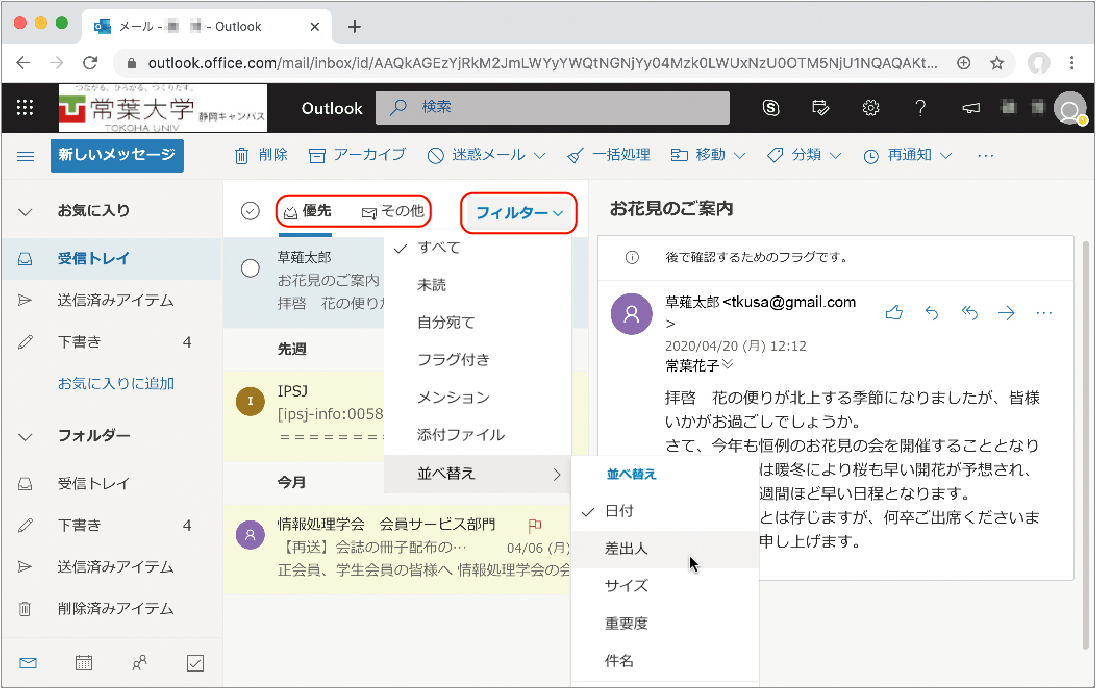Viewport: 1096px width, 689px height.
Task: Click the お気に入りに追加 link
Action: pos(116,383)
